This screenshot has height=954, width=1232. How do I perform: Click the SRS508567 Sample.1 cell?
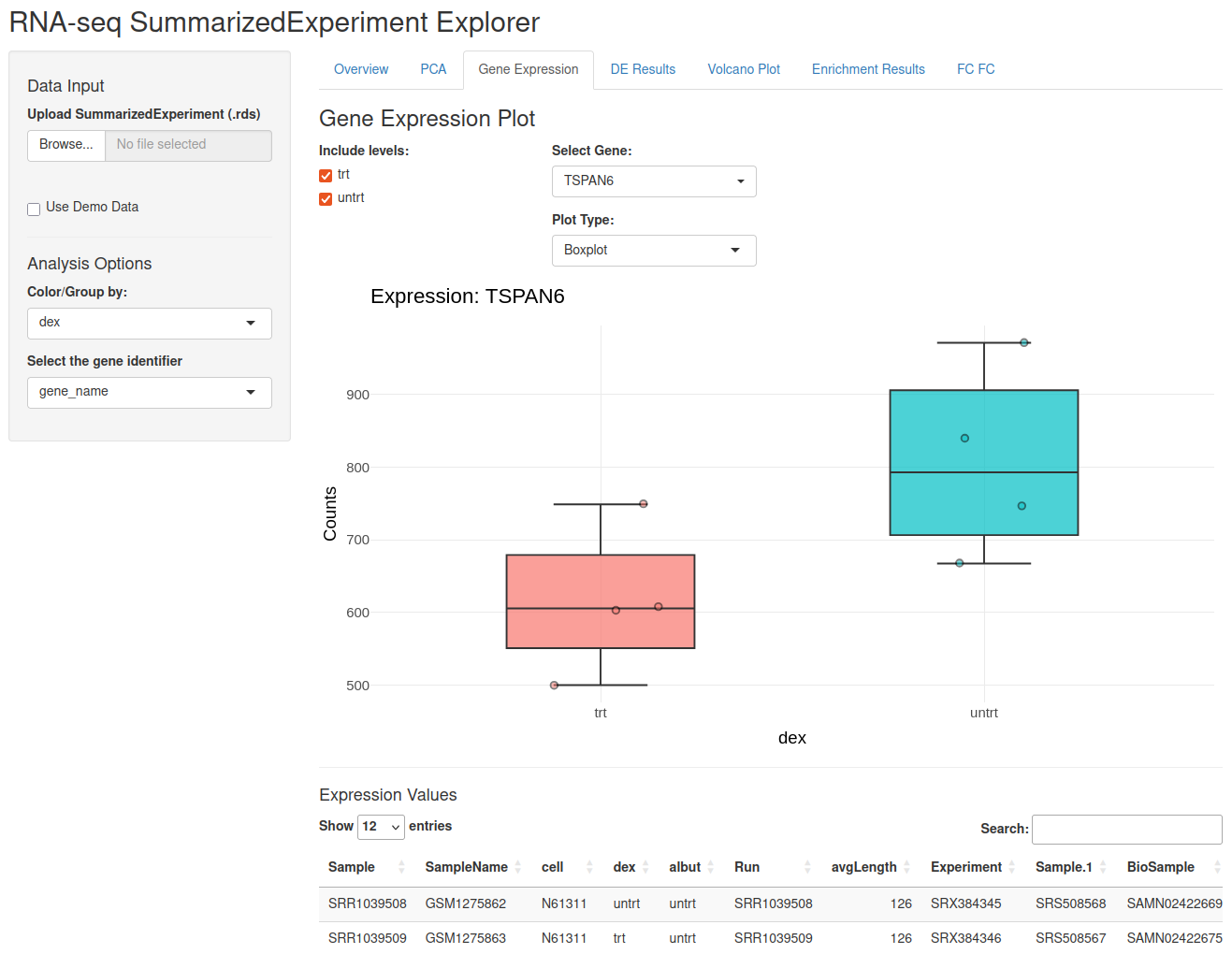click(1071, 938)
